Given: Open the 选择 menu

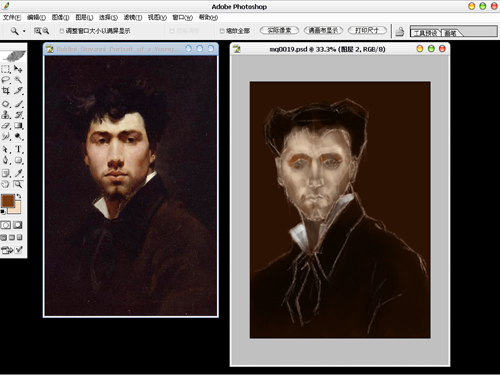Looking at the screenshot, I should tap(108, 17).
